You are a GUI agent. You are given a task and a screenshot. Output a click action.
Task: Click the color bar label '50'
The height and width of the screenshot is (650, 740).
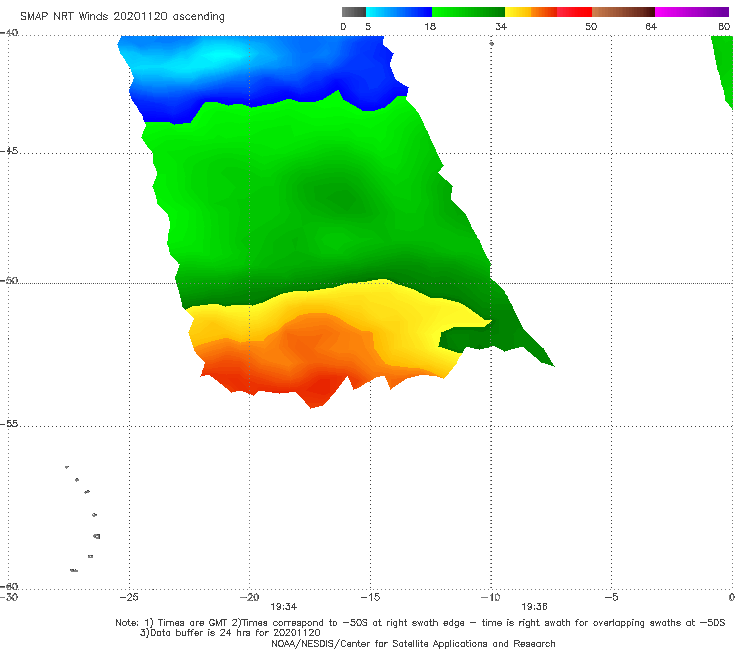[x=591, y=26]
